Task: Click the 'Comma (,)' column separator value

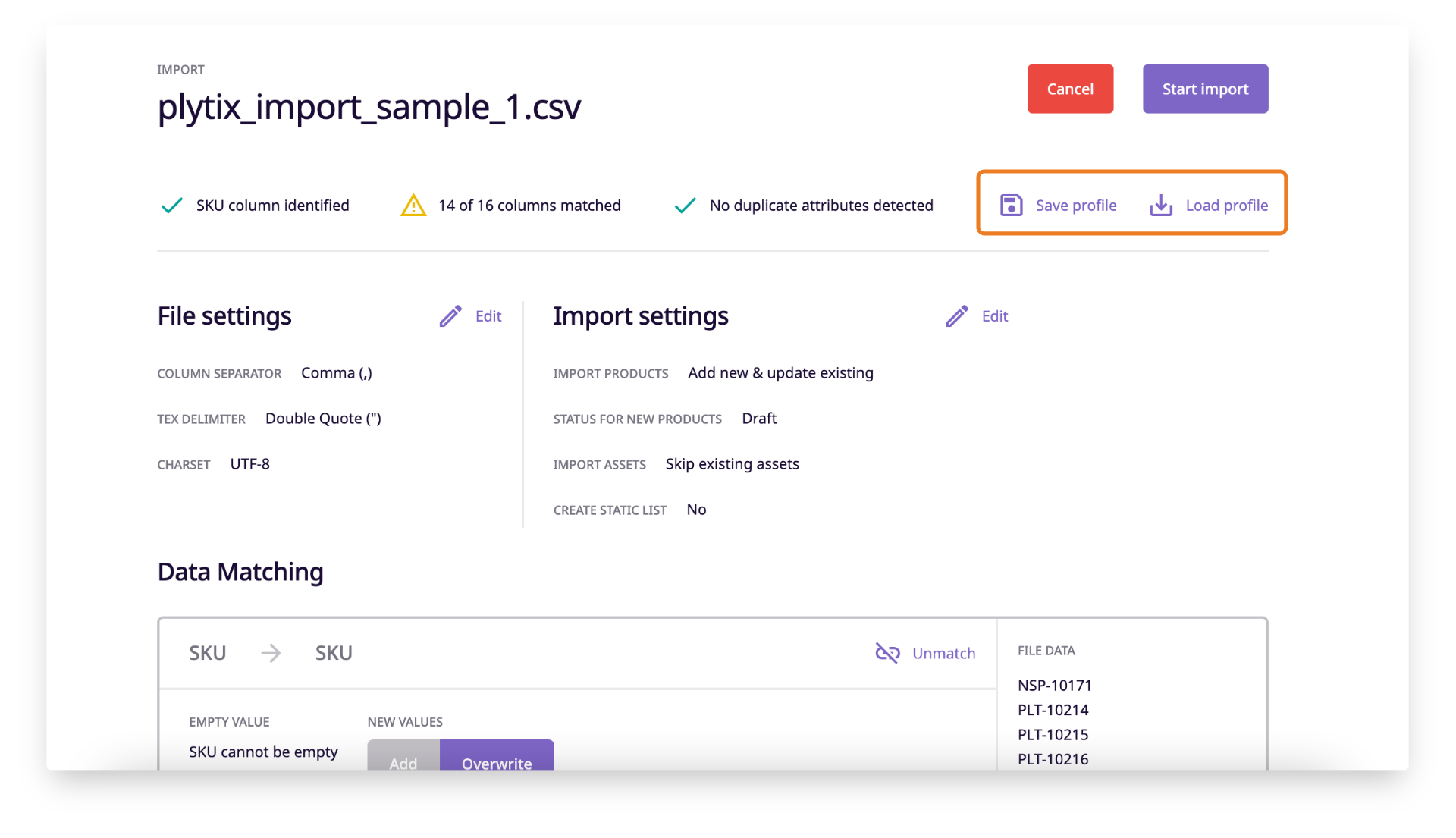Action: (337, 373)
